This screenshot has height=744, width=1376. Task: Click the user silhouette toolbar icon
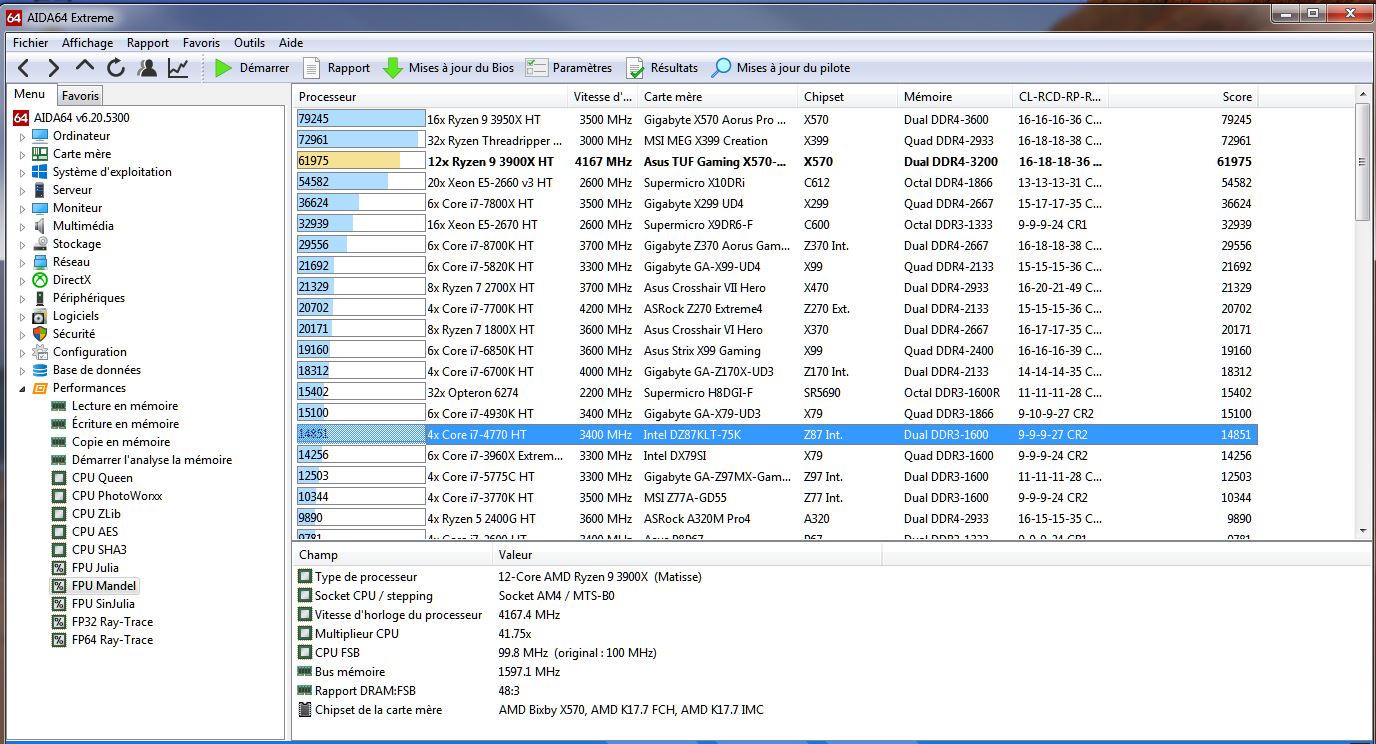tap(147, 68)
